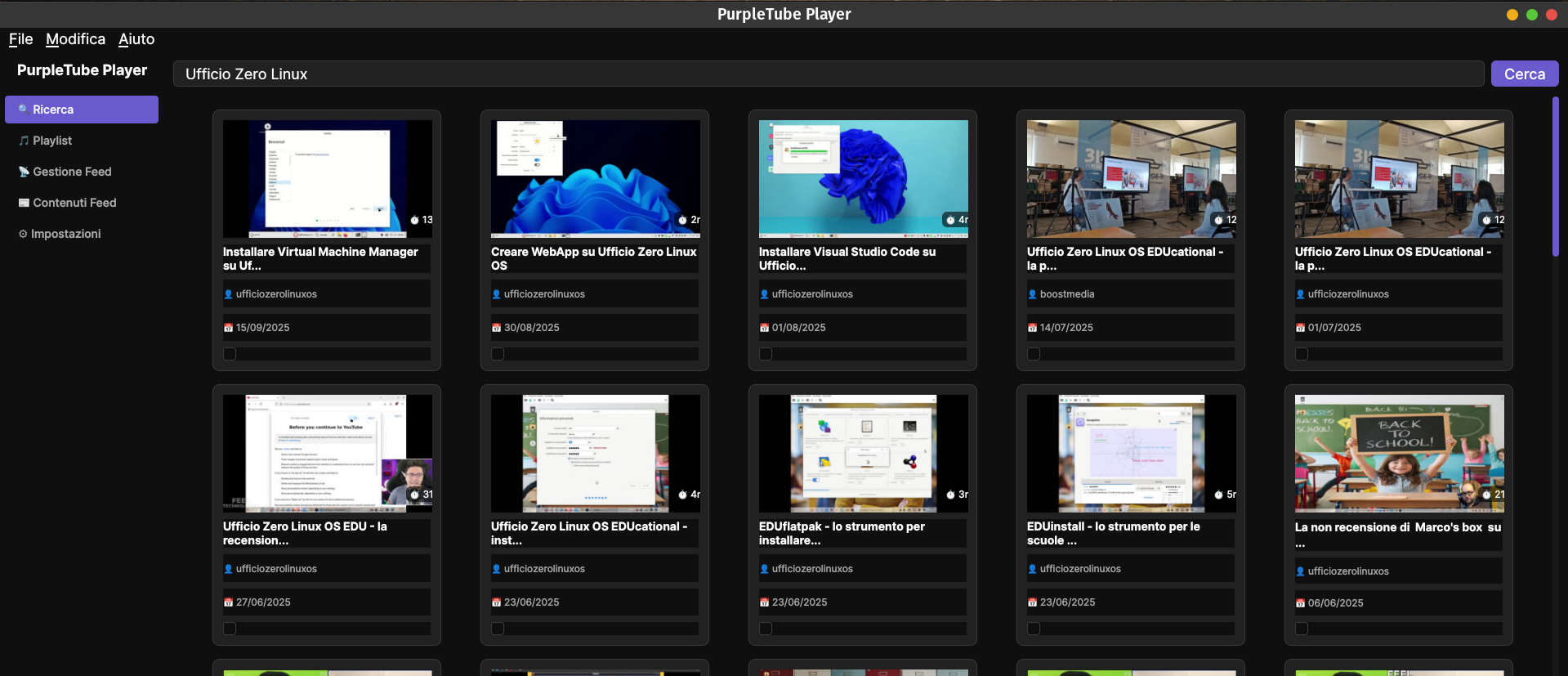Click the green maximize window button
This screenshot has width=1568, height=676.
coord(1532,15)
